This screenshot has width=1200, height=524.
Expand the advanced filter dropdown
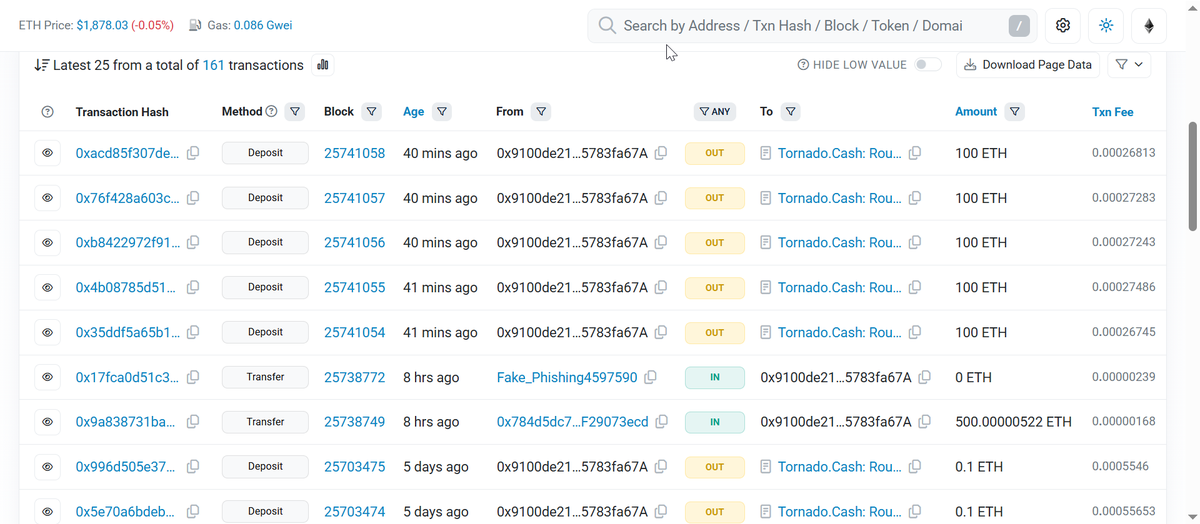pos(1128,65)
